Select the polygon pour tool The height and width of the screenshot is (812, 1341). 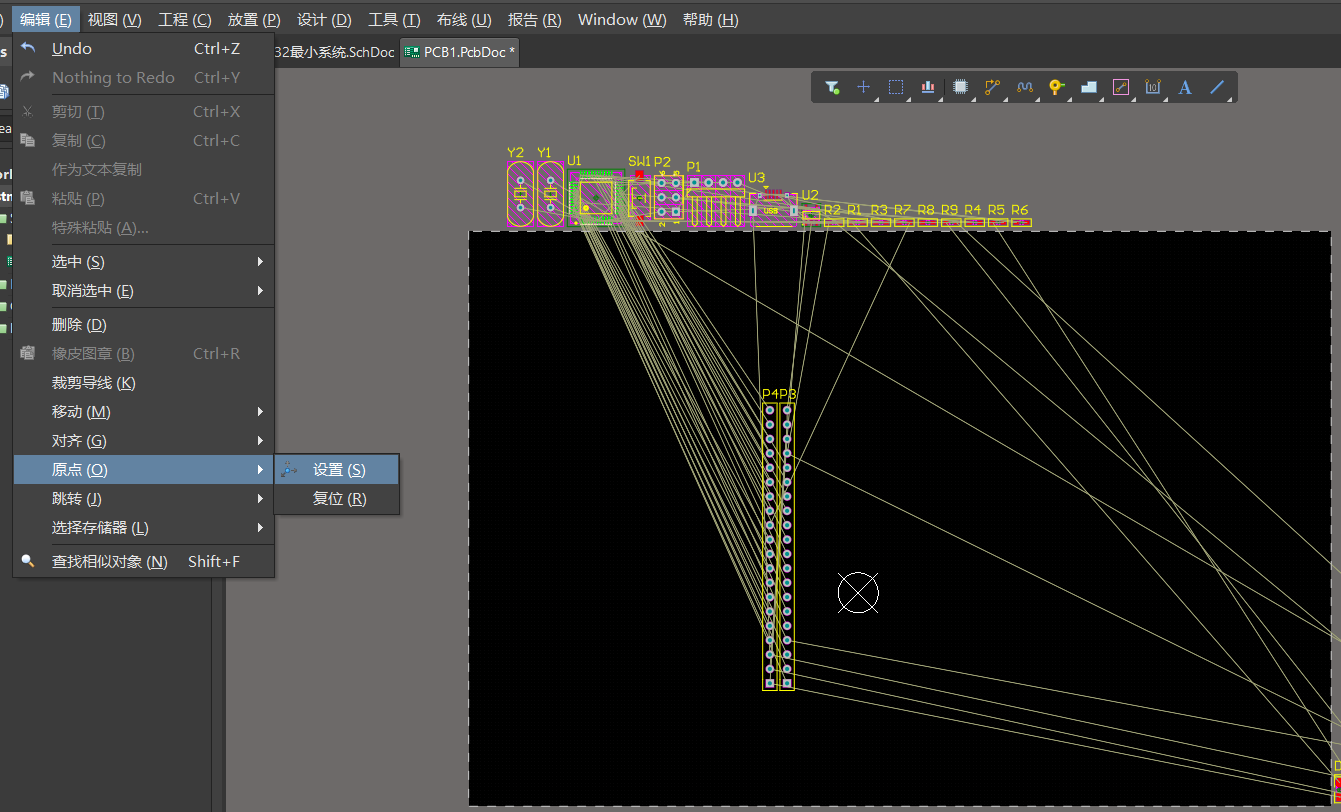pos(1089,88)
